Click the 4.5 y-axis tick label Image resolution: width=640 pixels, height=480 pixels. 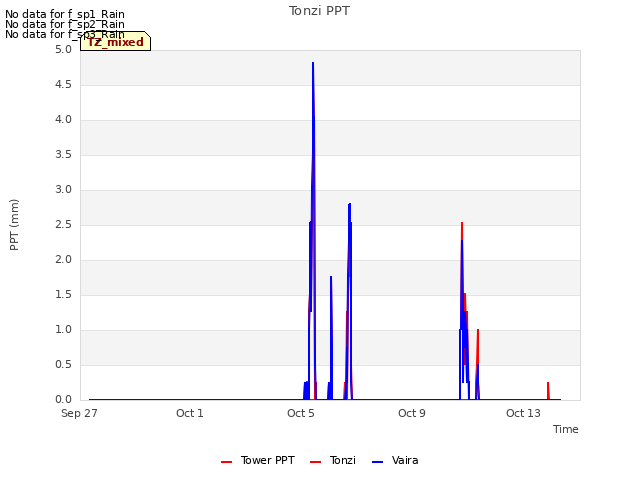coord(63,84)
